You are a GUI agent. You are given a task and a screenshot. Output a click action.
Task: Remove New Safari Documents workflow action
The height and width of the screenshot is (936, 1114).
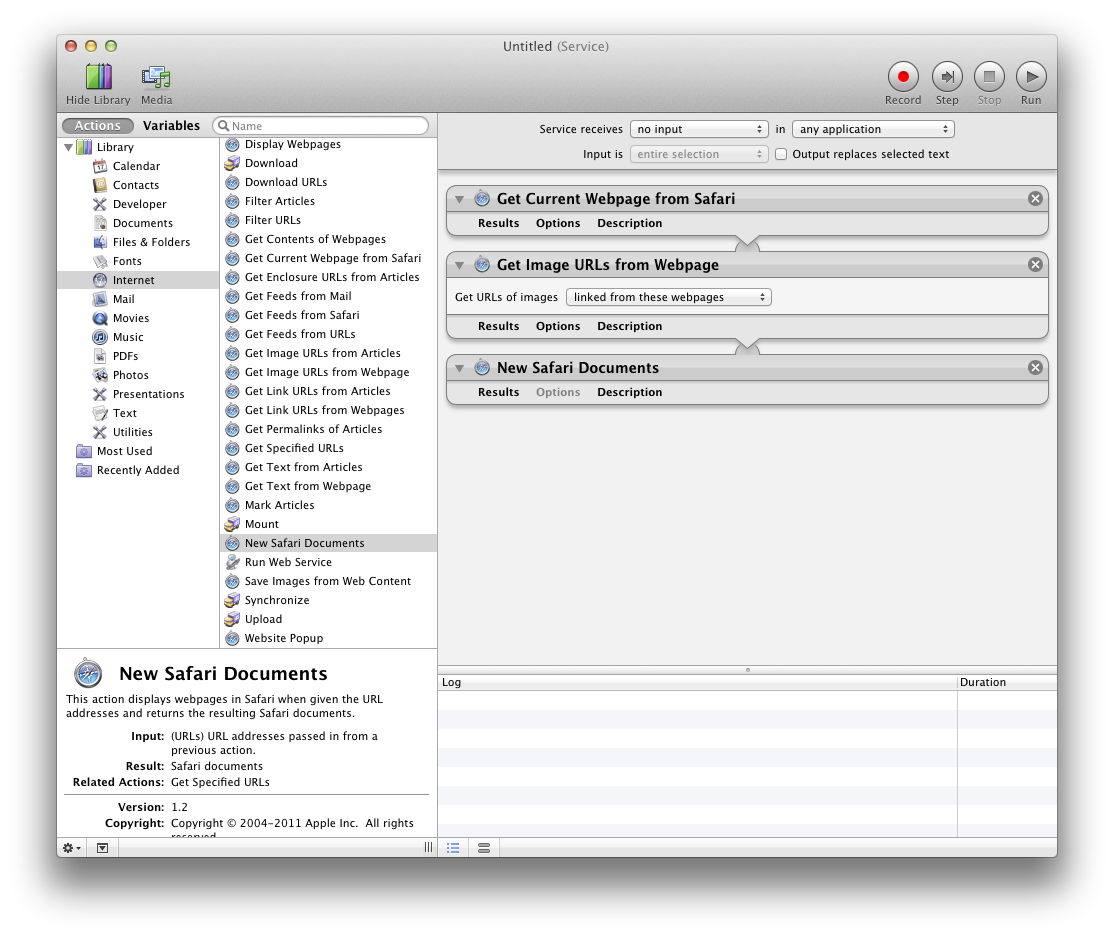pos(1035,367)
